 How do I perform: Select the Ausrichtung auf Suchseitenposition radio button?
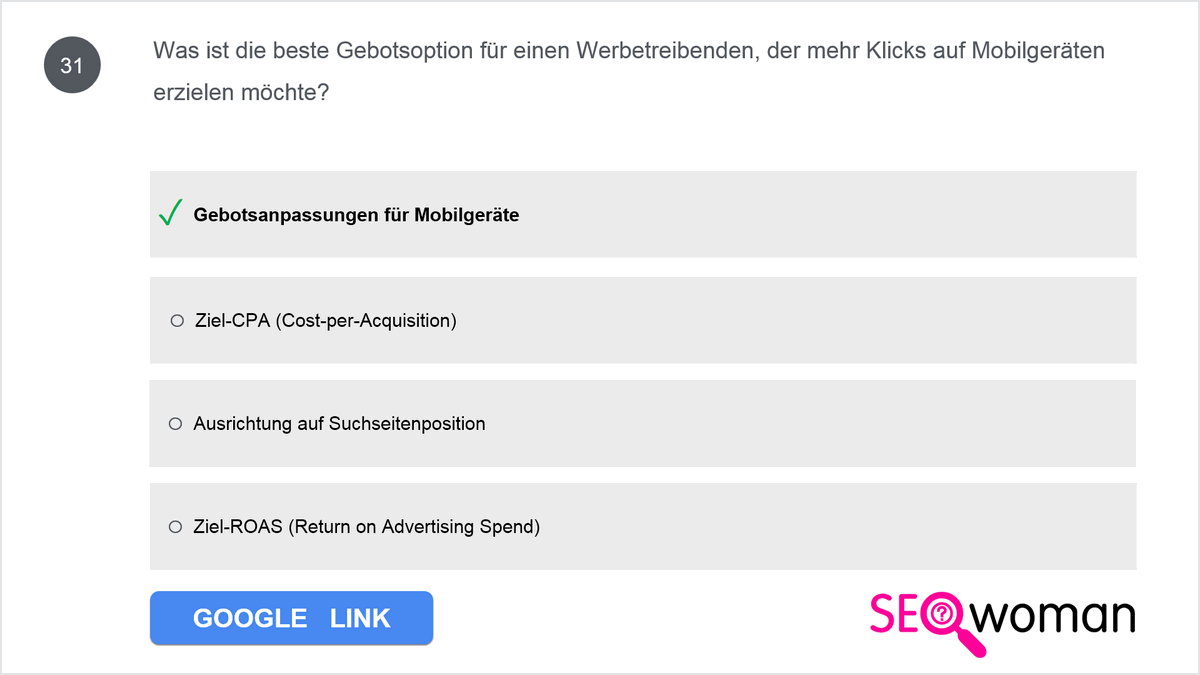pyautogui.click(x=176, y=424)
